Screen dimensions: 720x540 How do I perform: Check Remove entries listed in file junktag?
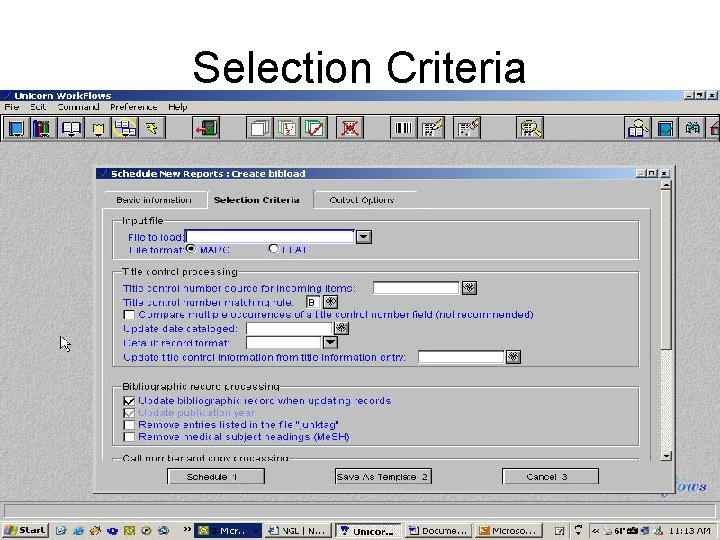[x=129, y=425]
